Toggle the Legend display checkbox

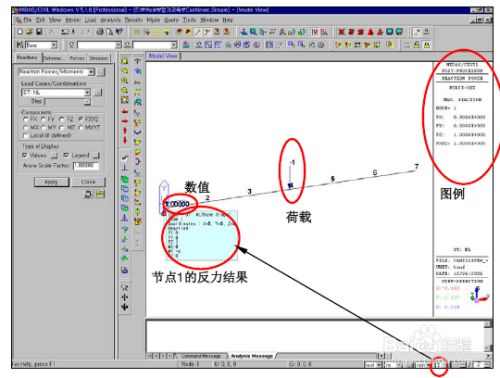[66, 155]
